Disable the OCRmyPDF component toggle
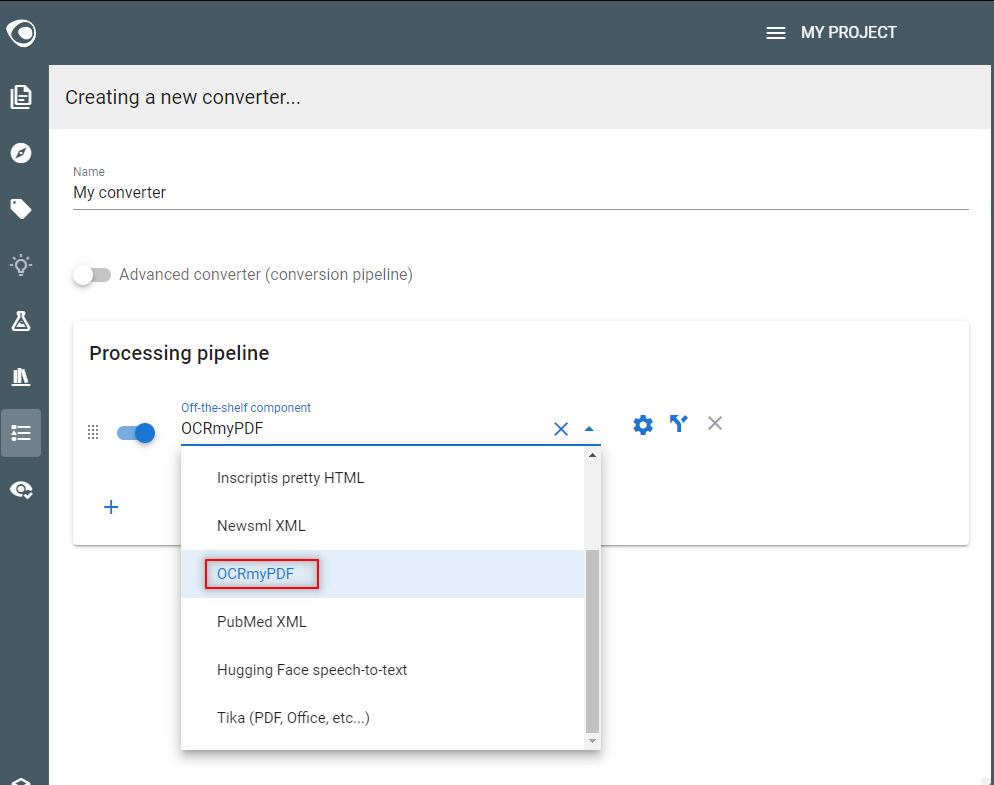The width and height of the screenshot is (994, 785). (136, 432)
